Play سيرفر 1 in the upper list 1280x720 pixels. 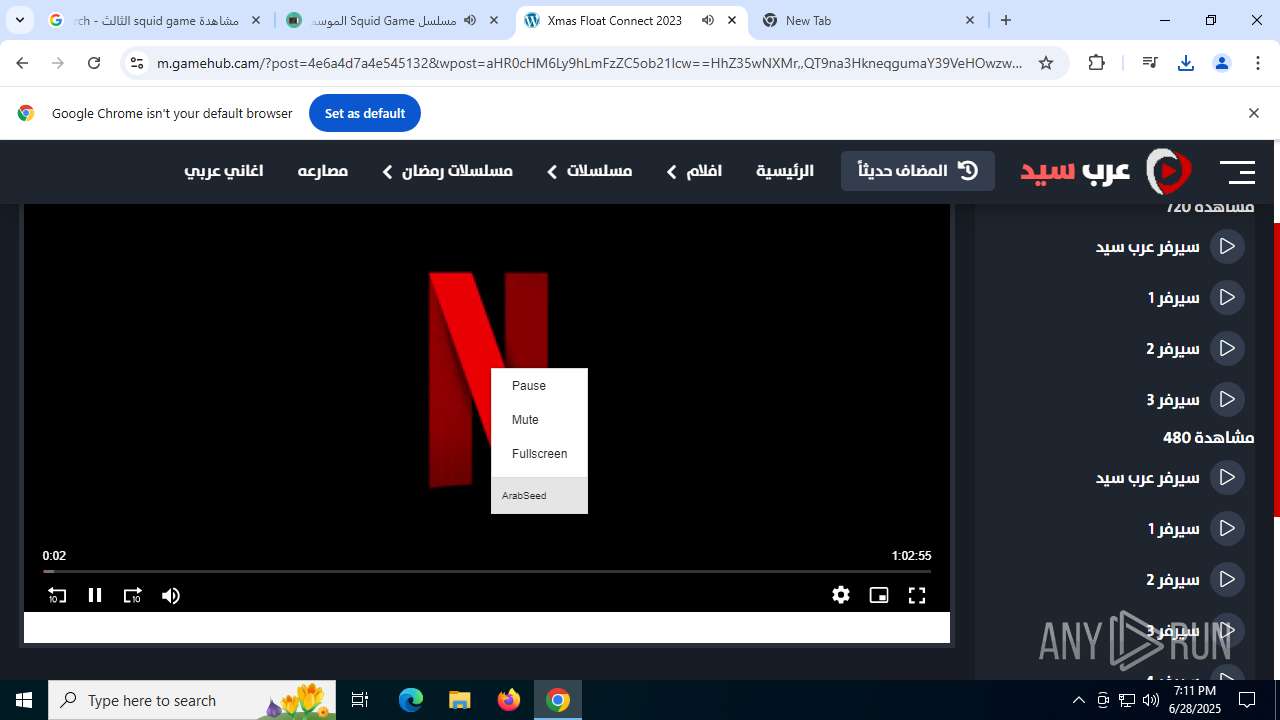point(1196,297)
